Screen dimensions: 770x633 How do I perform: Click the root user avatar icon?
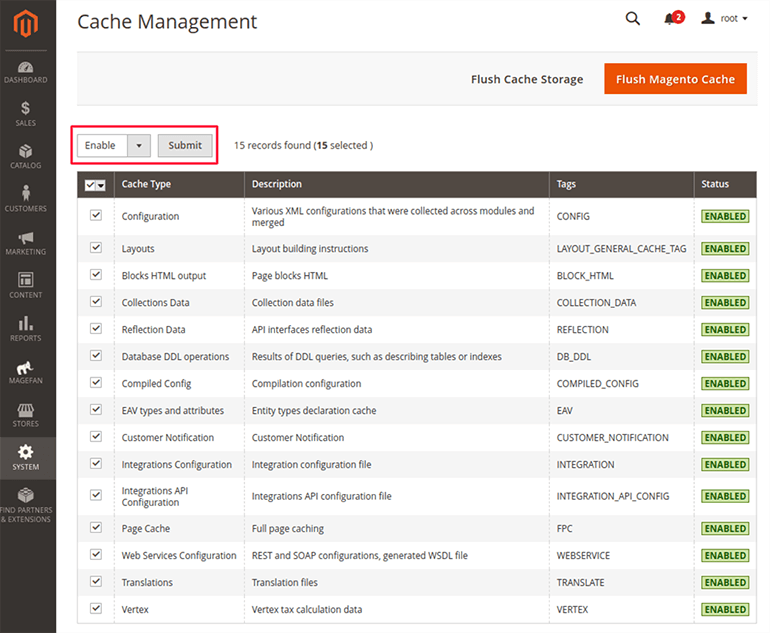point(707,18)
